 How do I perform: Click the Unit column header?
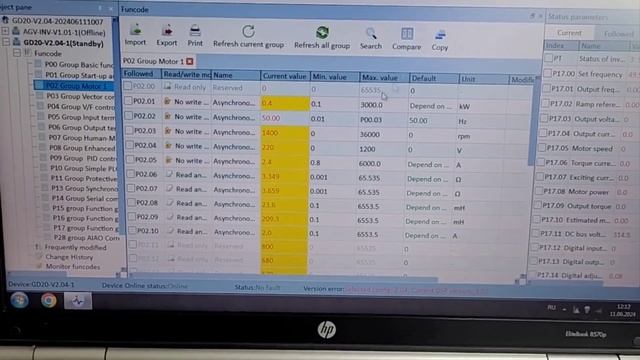(484, 79)
